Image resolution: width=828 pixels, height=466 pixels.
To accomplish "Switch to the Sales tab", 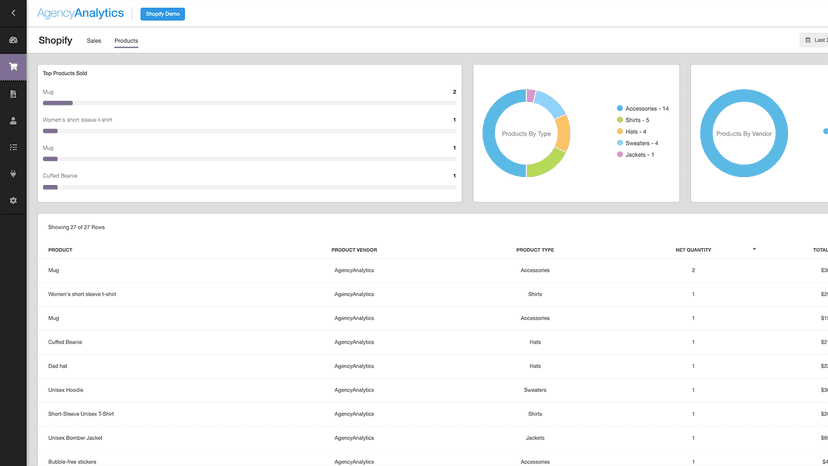I will point(93,41).
